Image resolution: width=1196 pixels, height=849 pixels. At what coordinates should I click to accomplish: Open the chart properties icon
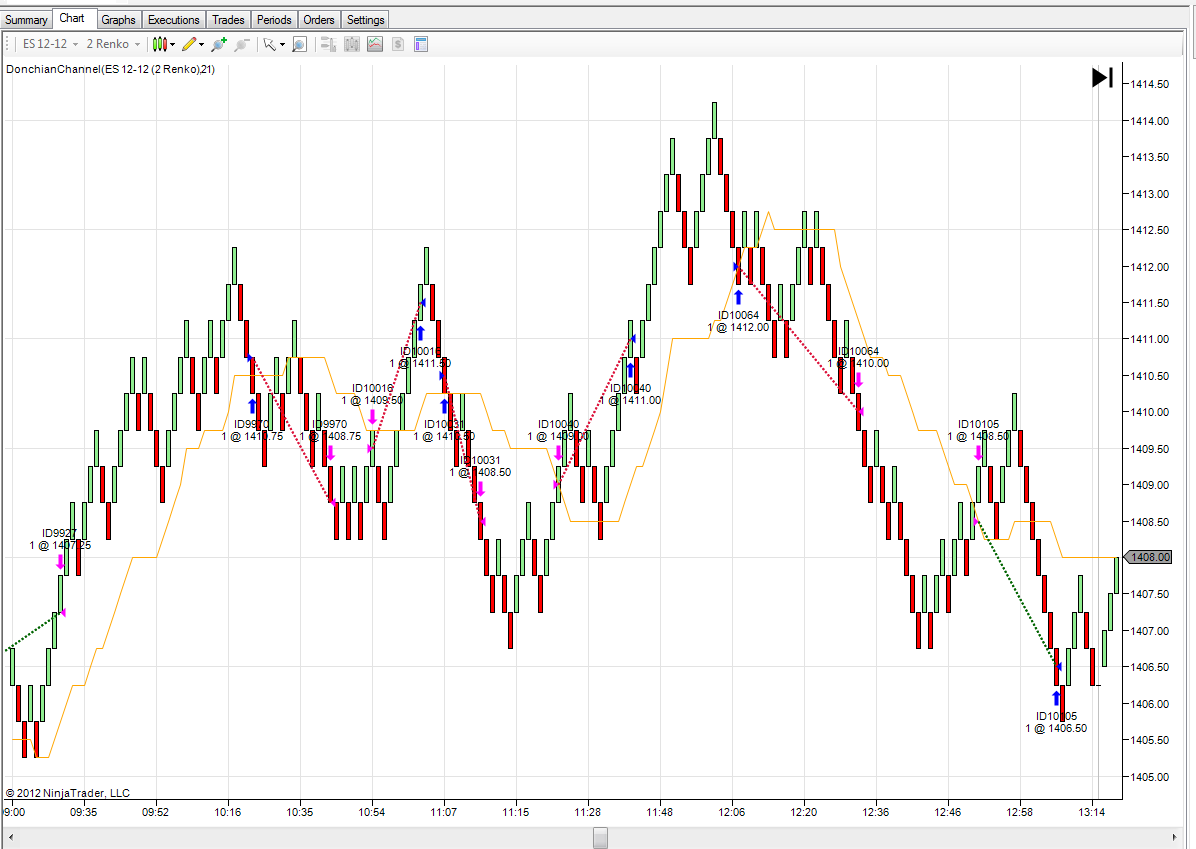tap(421, 44)
